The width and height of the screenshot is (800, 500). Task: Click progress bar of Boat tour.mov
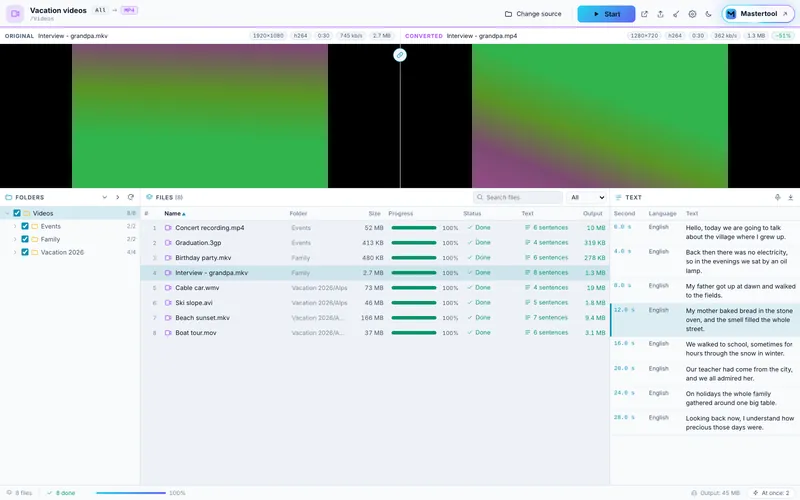click(414, 333)
